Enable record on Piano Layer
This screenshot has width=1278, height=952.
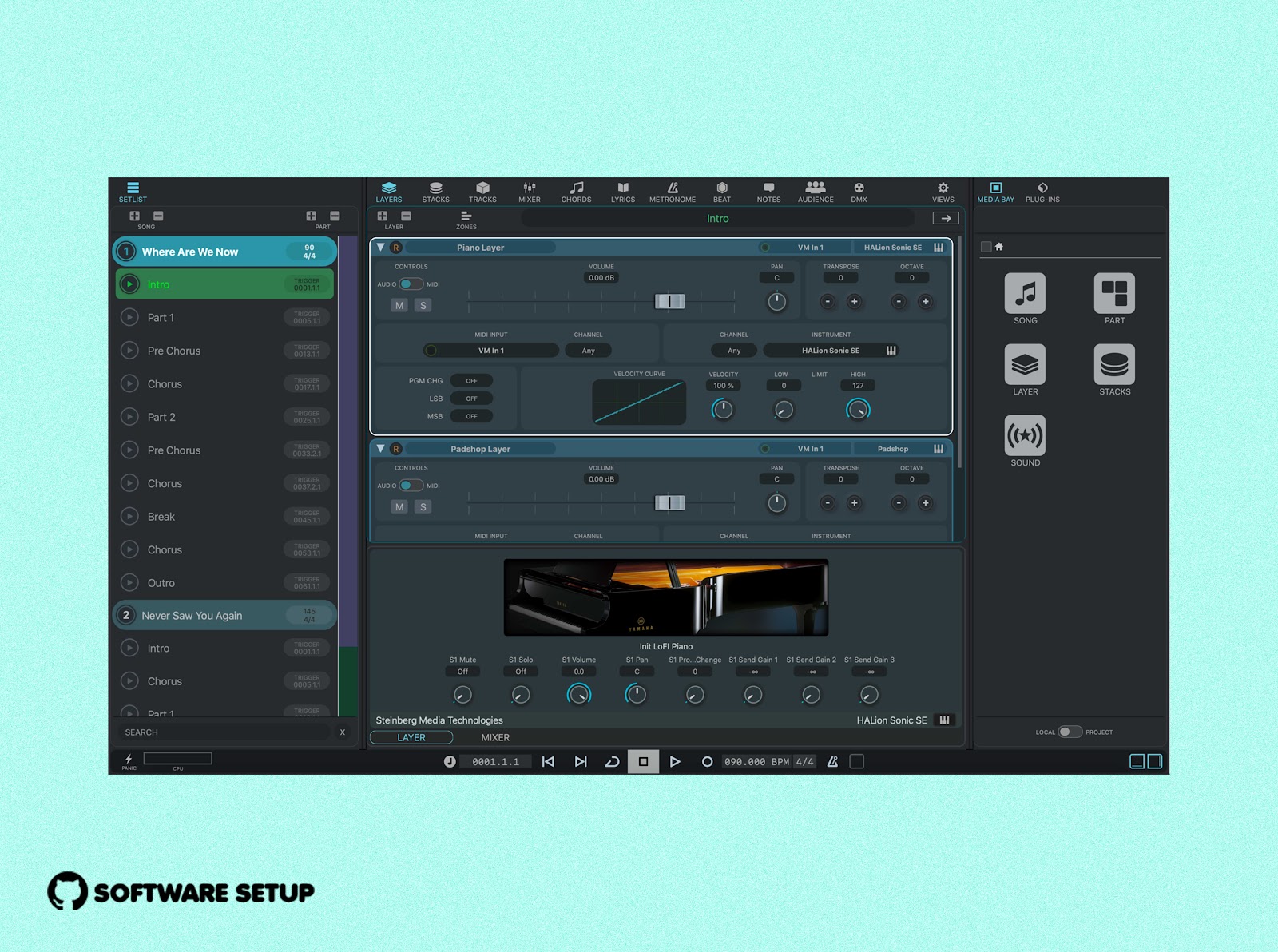(x=395, y=248)
